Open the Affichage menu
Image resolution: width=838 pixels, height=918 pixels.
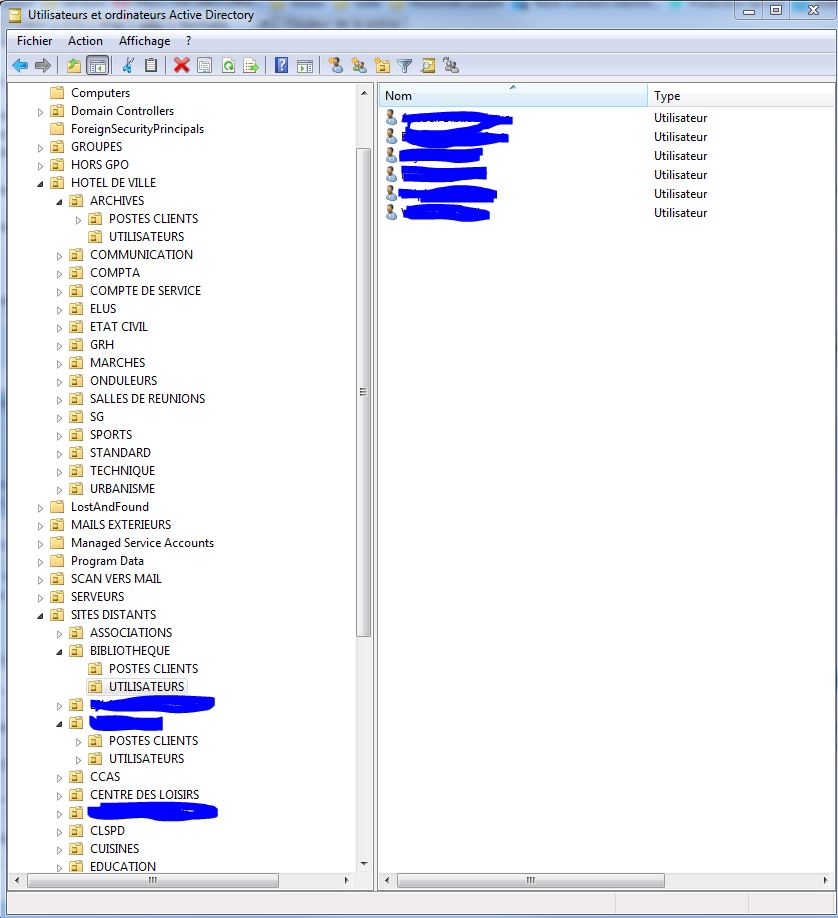pos(145,41)
